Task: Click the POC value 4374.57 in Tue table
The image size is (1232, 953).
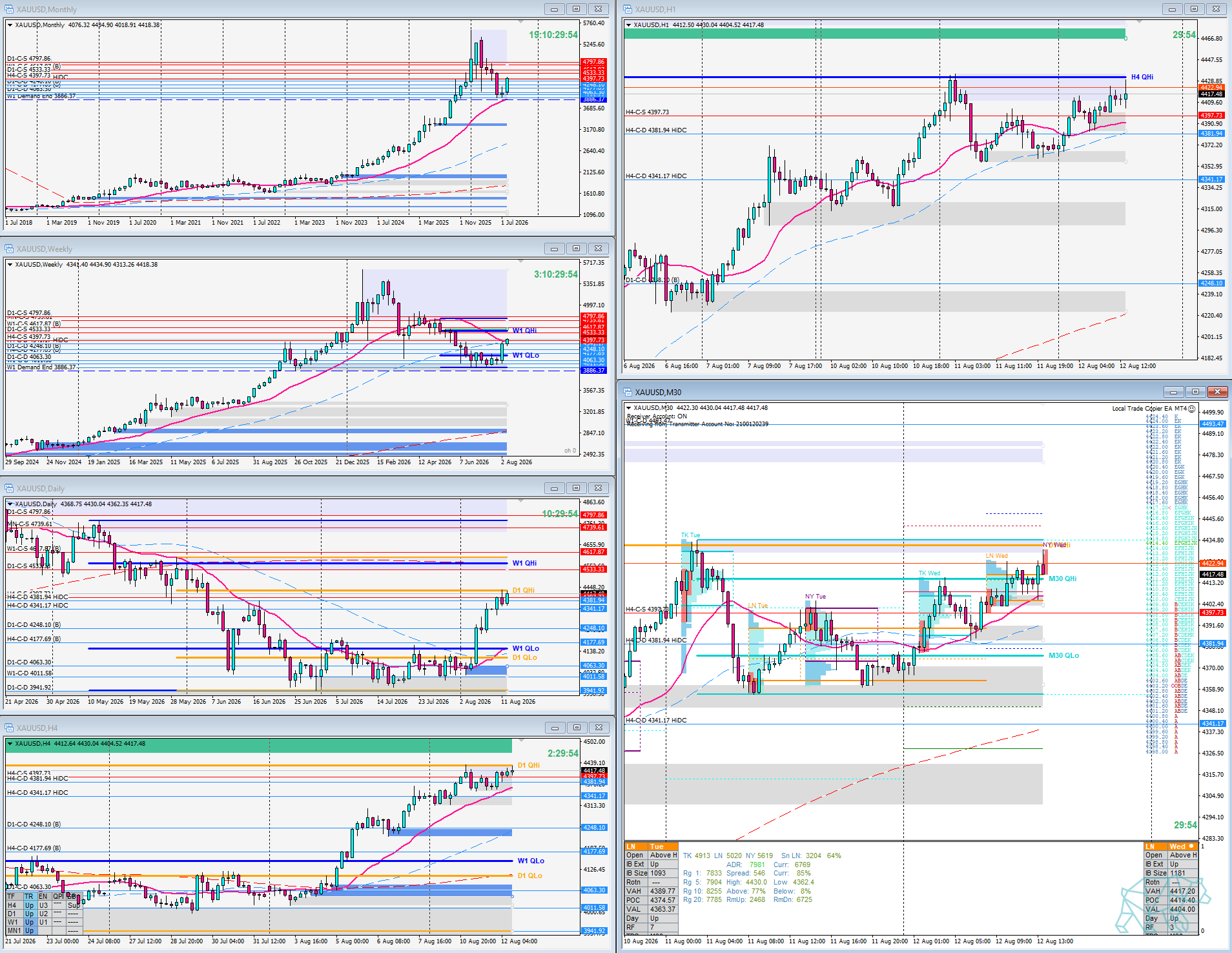Action: (662, 901)
